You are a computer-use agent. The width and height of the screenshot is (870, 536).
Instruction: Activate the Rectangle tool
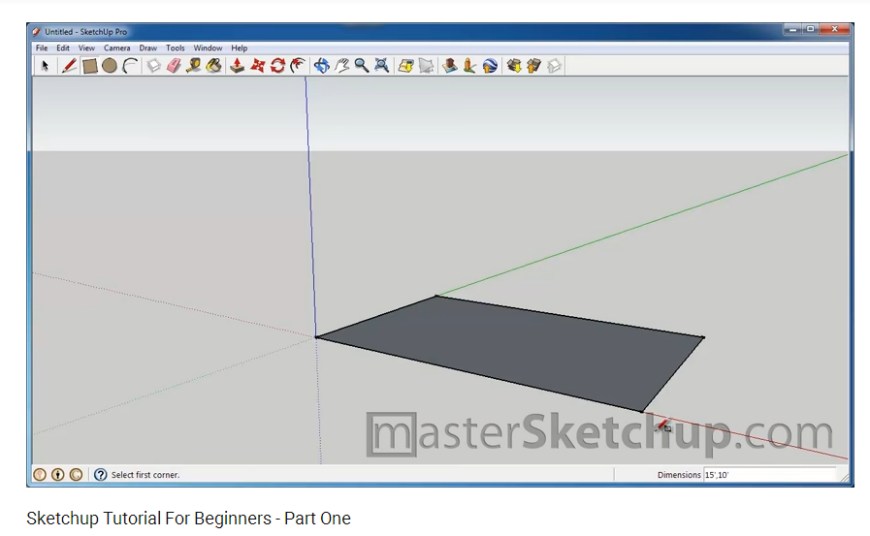point(90,66)
